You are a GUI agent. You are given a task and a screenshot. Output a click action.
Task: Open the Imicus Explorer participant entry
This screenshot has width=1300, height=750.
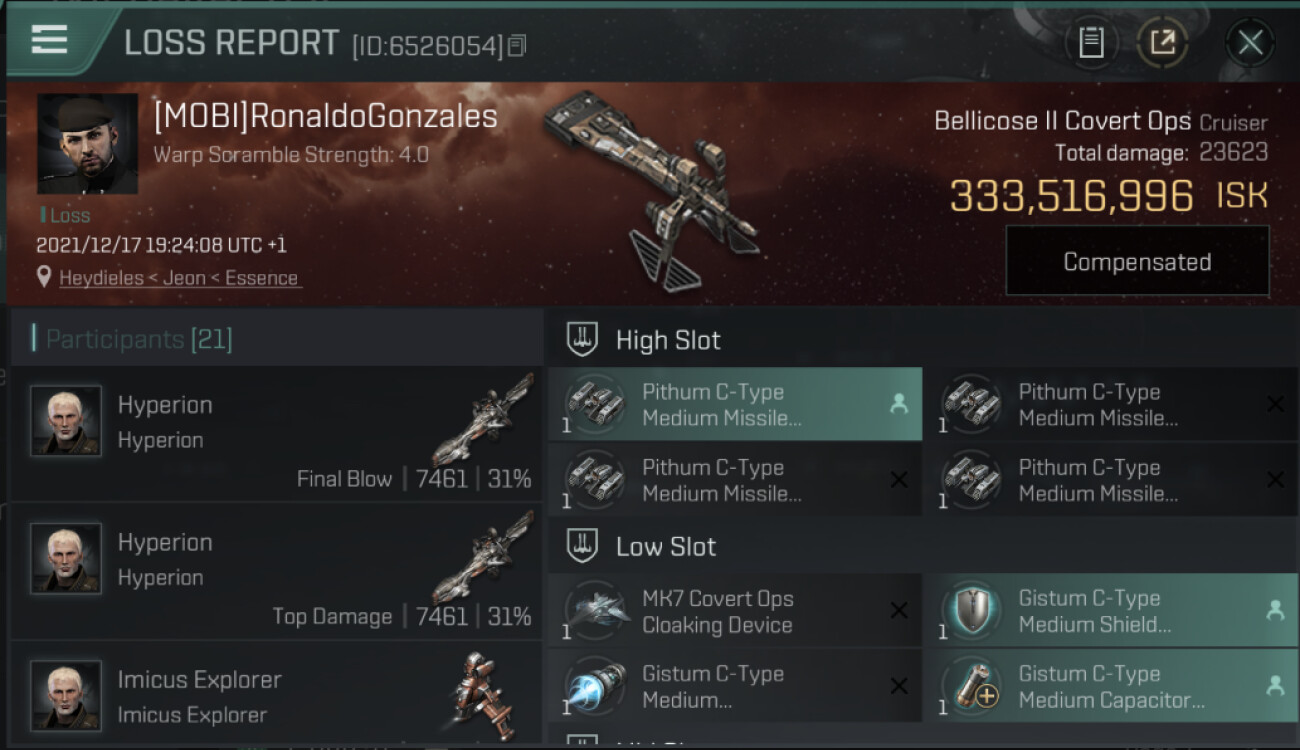[x=277, y=695]
